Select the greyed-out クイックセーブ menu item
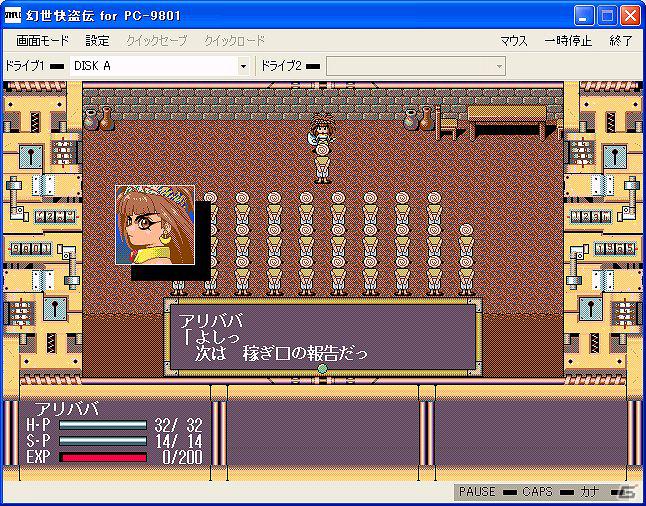 tap(157, 41)
